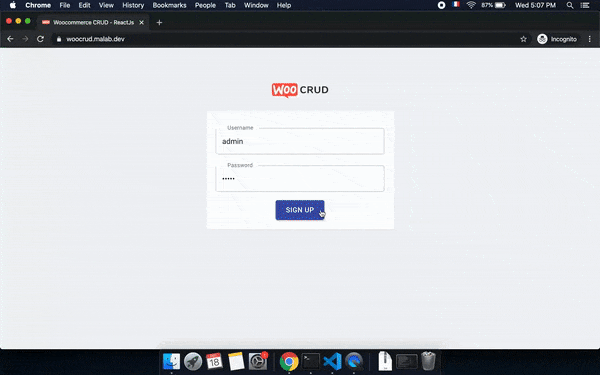Screen dimensions: 600x375
Task: Open the File menu
Action: tap(65, 5)
